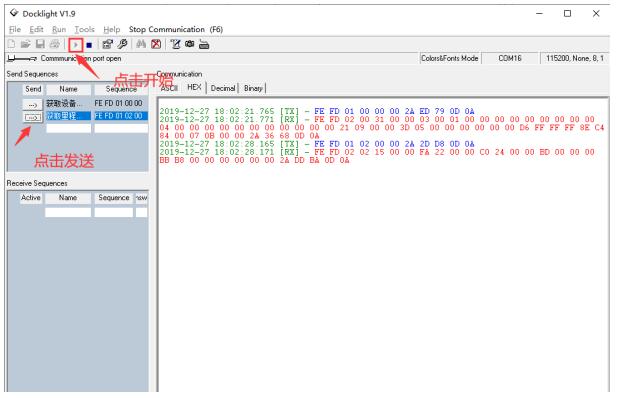Click the keyboard console toolbar icon
This screenshot has width=618, height=398.
click(x=204, y=45)
